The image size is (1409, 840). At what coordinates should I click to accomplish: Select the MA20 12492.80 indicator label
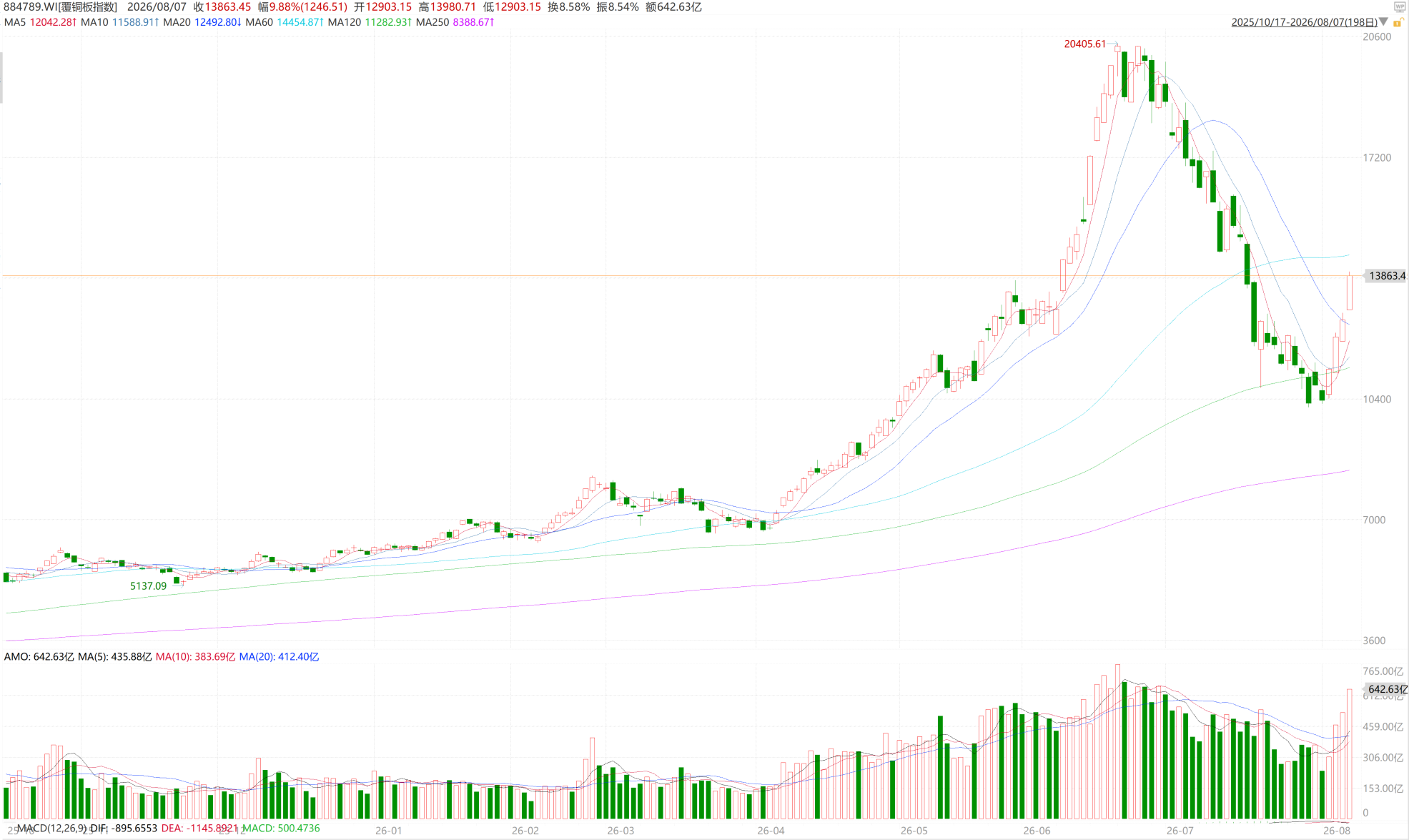[202, 22]
